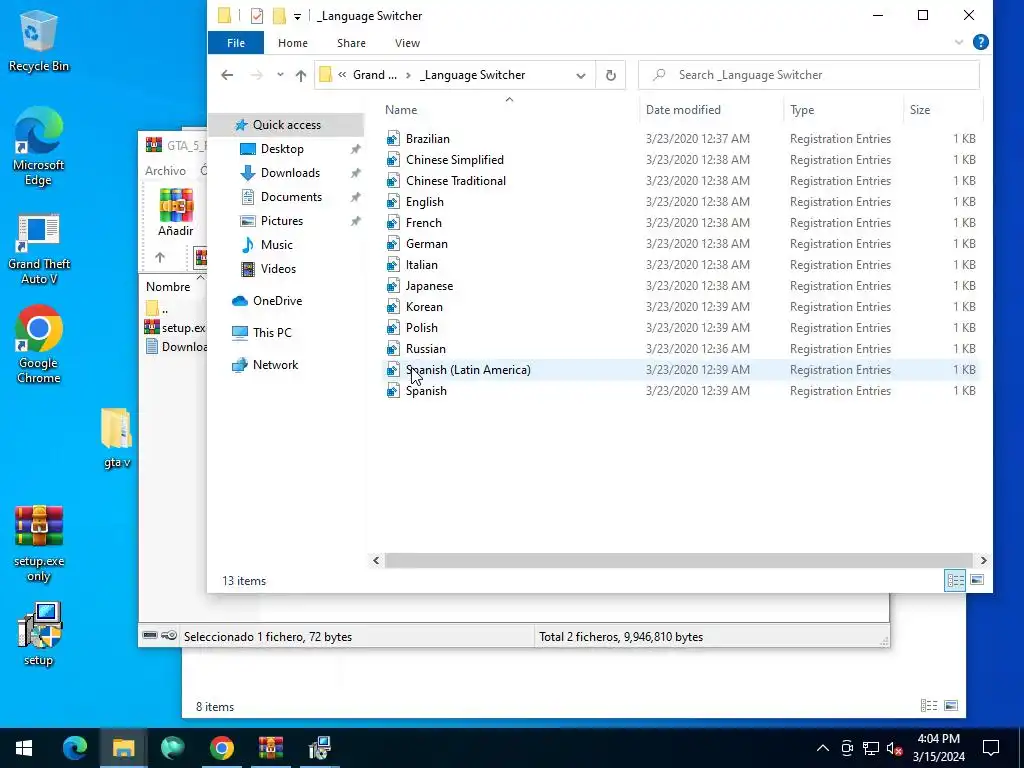Open WinRAR from the taskbar
The width and height of the screenshot is (1024, 768).
[270, 748]
